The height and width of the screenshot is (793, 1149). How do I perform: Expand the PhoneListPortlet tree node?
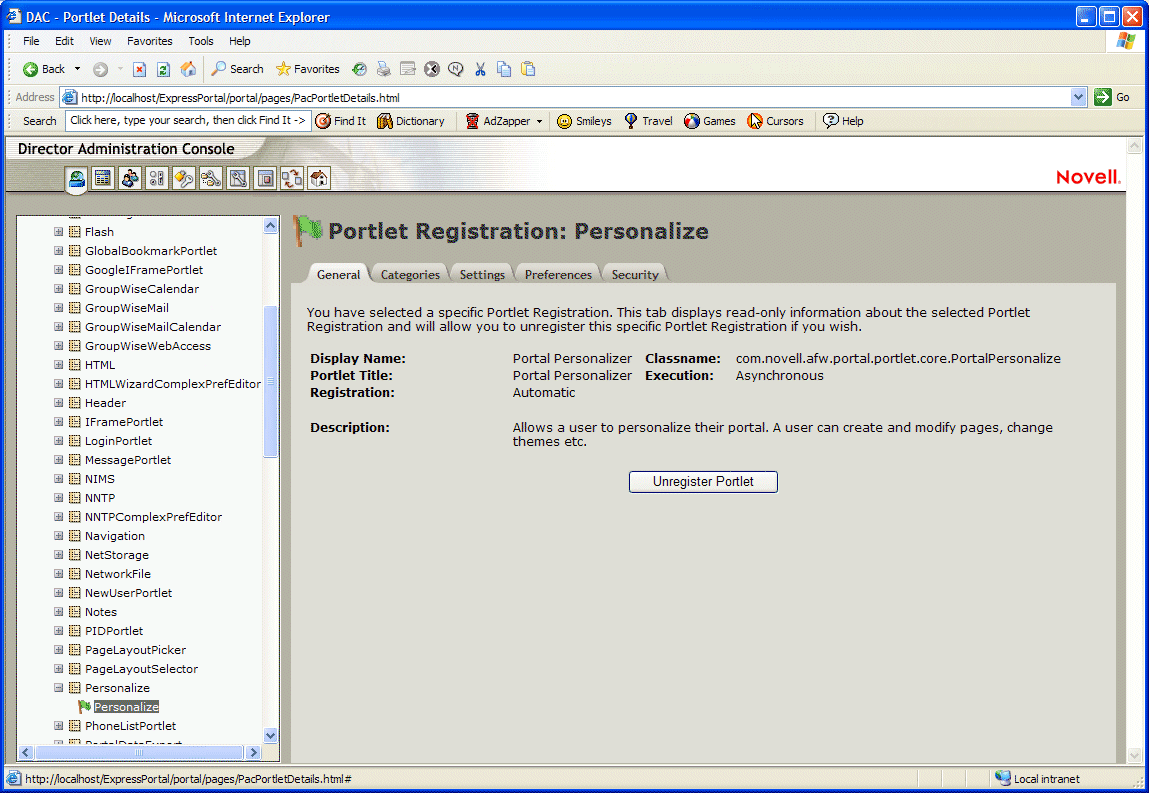[x=59, y=726]
